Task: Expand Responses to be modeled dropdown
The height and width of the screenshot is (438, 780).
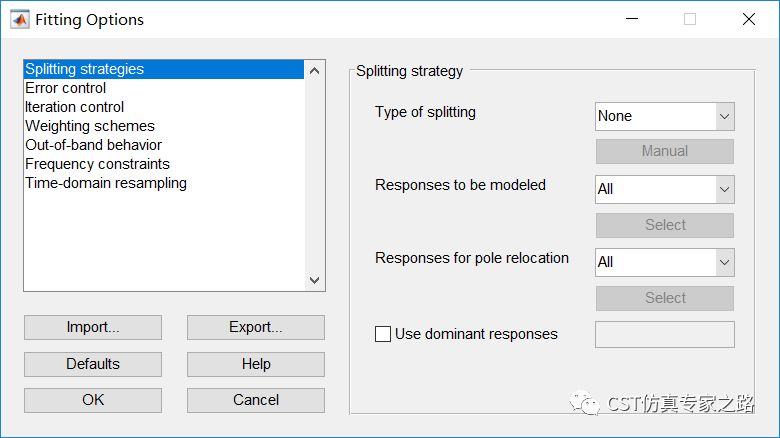Action: click(x=665, y=189)
